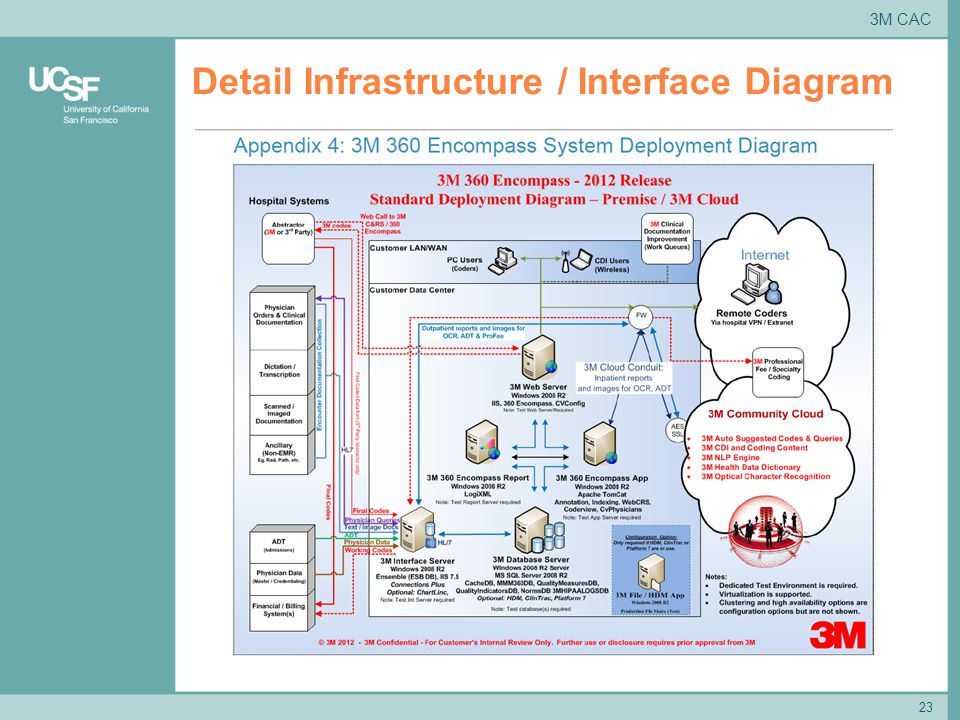Click the '3M CAC' header text

(900, 19)
